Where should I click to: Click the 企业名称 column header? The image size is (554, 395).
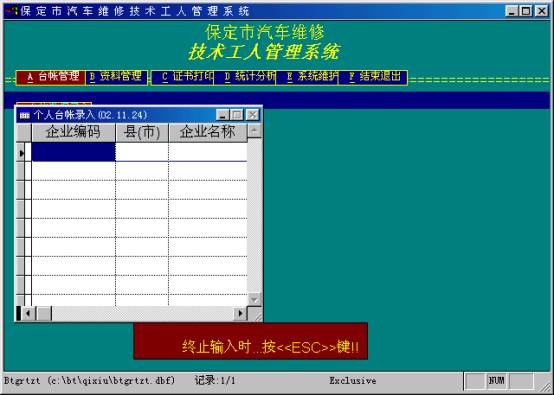(208, 132)
